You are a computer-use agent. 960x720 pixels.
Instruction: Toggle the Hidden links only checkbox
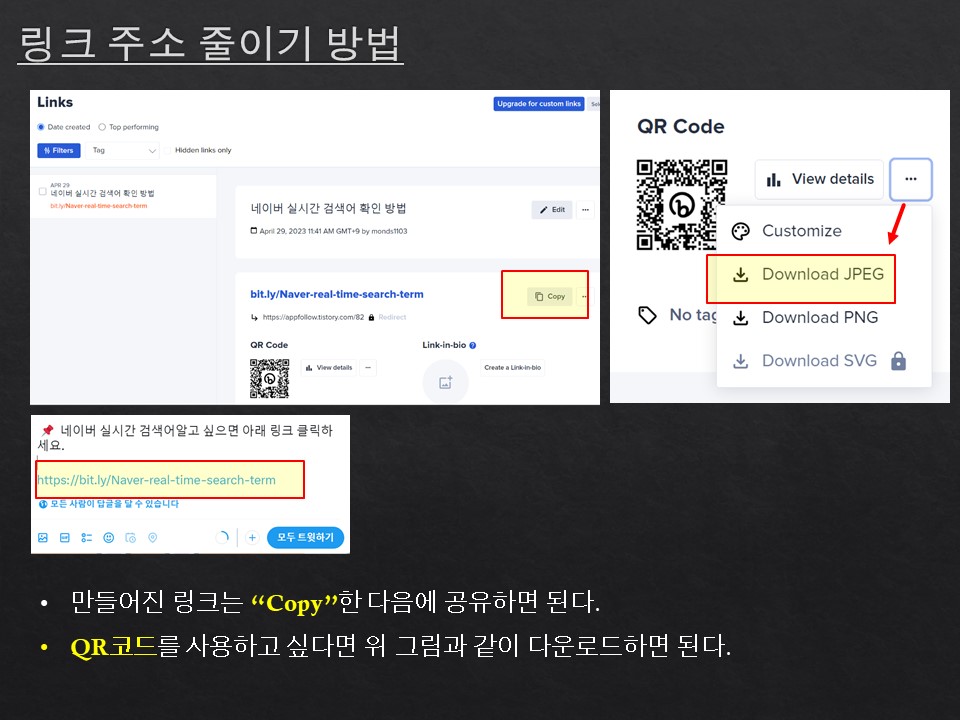coord(167,150)
